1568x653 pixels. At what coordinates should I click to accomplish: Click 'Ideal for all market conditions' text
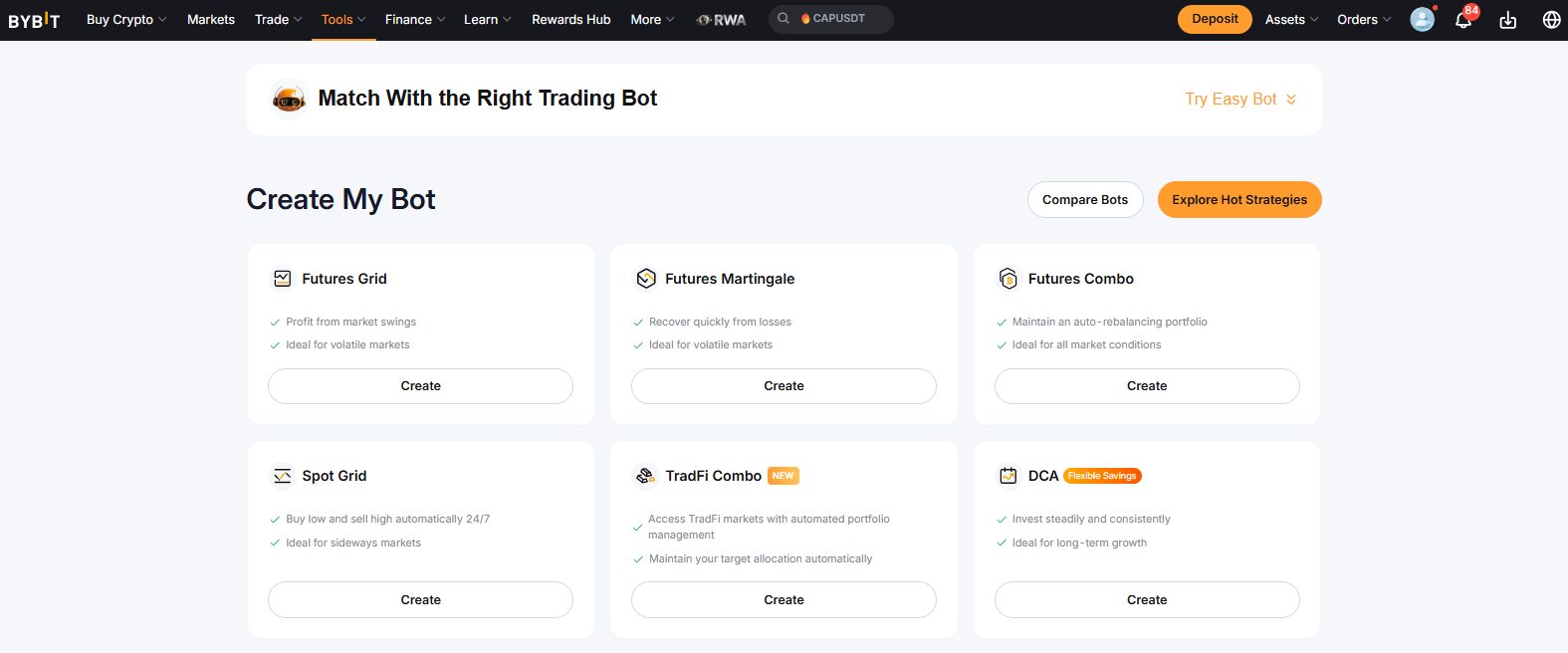tap(1087, 344)
